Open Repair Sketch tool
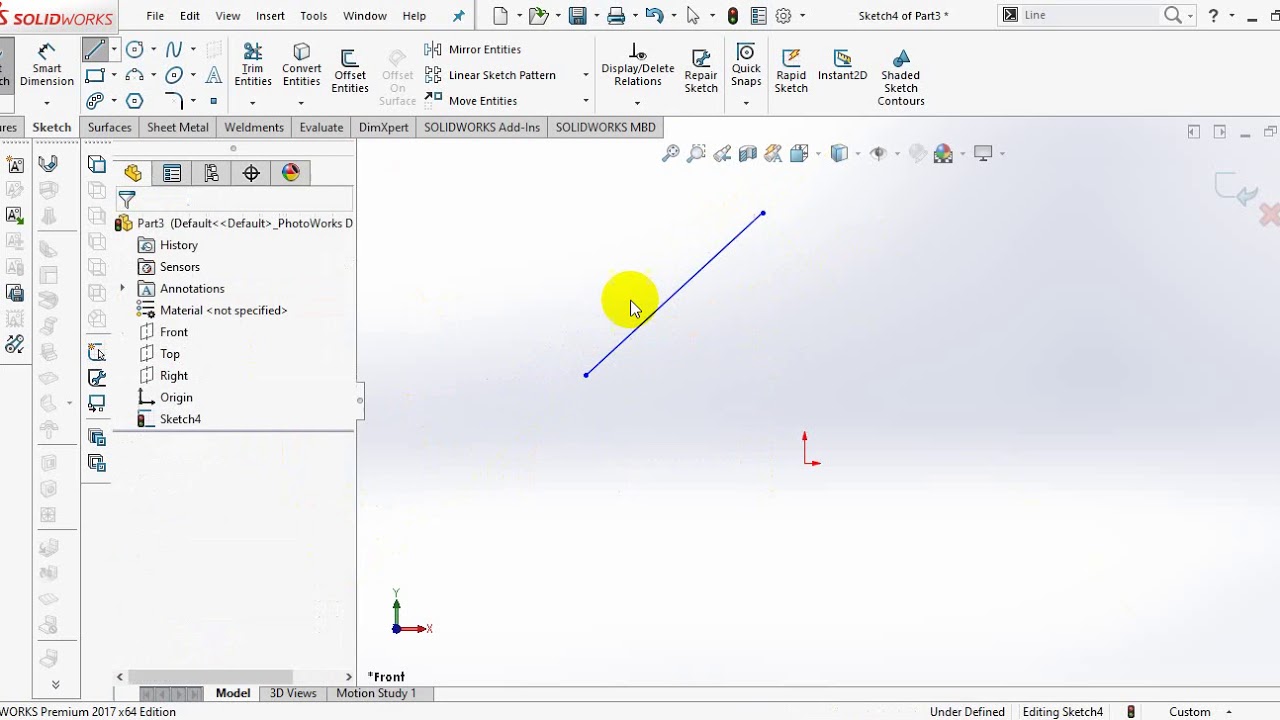This screenshot has width=1280, height=720. click(x=701, y=71)
